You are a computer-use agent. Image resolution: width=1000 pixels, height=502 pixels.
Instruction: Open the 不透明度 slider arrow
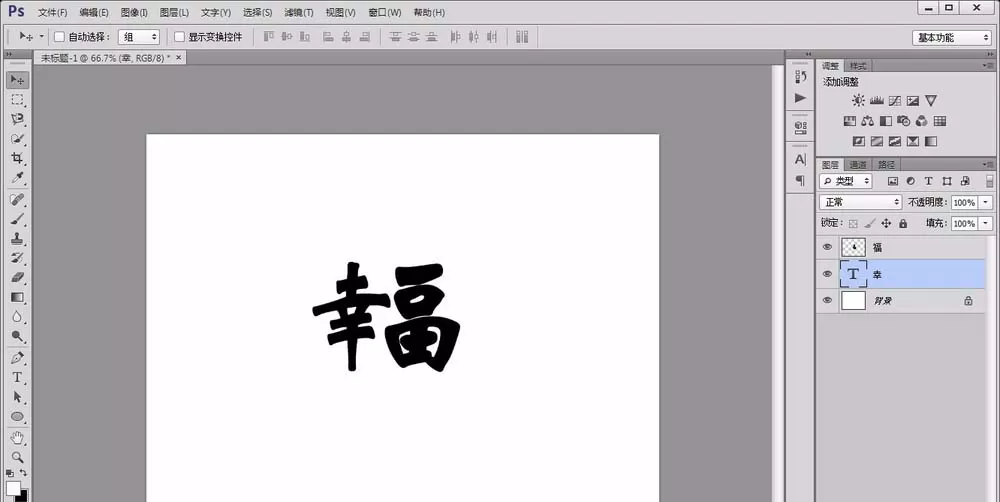pos(986,202)
